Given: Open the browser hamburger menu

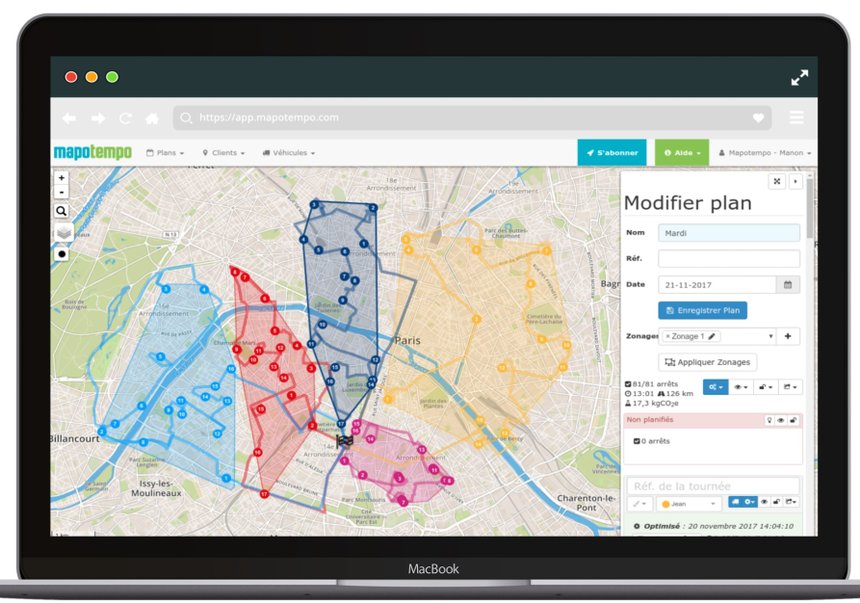Looking at the screenshot, I should point(796,117).
